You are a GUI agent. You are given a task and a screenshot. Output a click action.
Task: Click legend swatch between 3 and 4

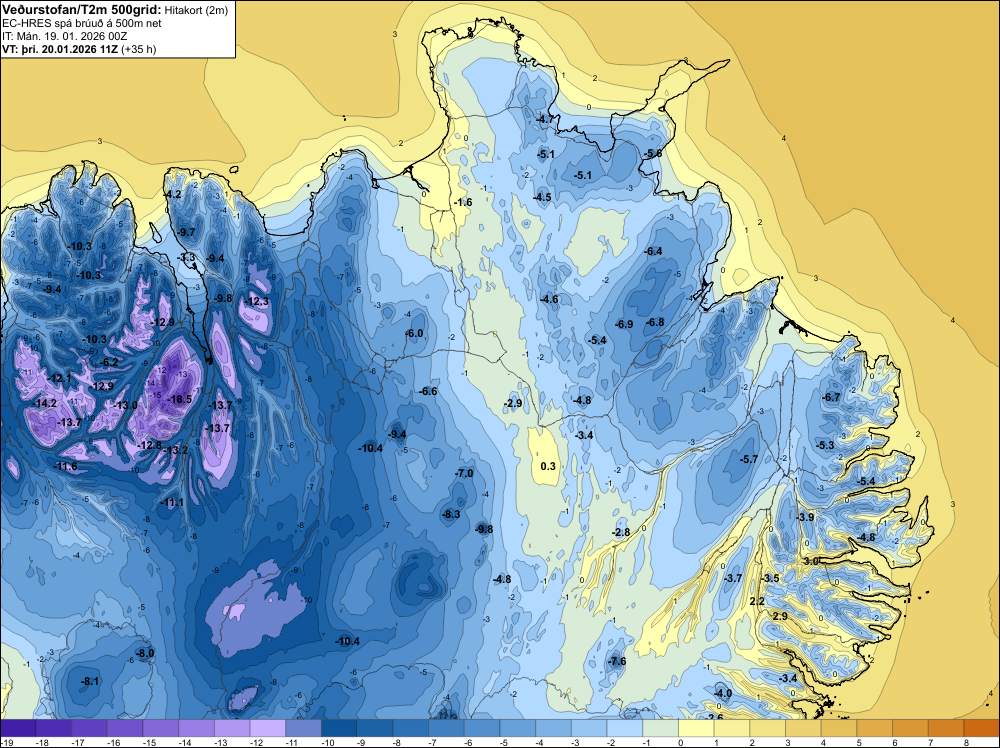point(804,727)
